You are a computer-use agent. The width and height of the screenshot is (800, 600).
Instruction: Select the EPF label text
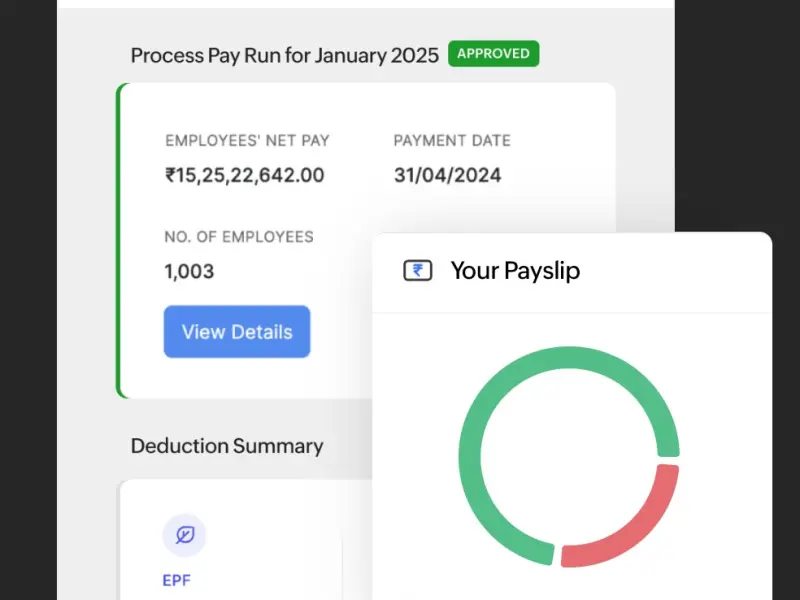click(x=178, y=580)
